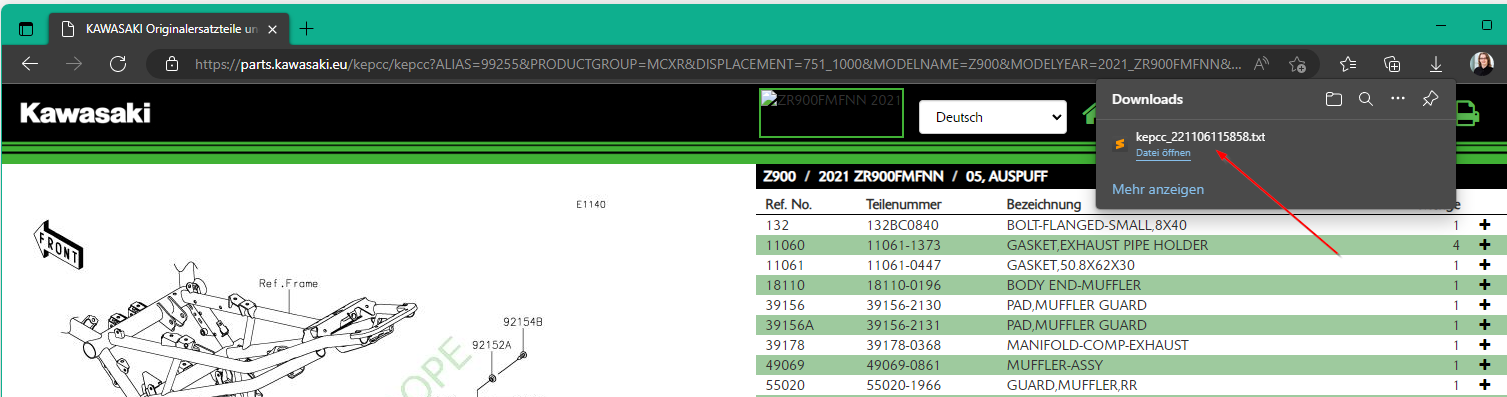Click 'Mehr anzeigen' in Downloads
This screenshot has width=1507, height=397.
[1158, 189]
